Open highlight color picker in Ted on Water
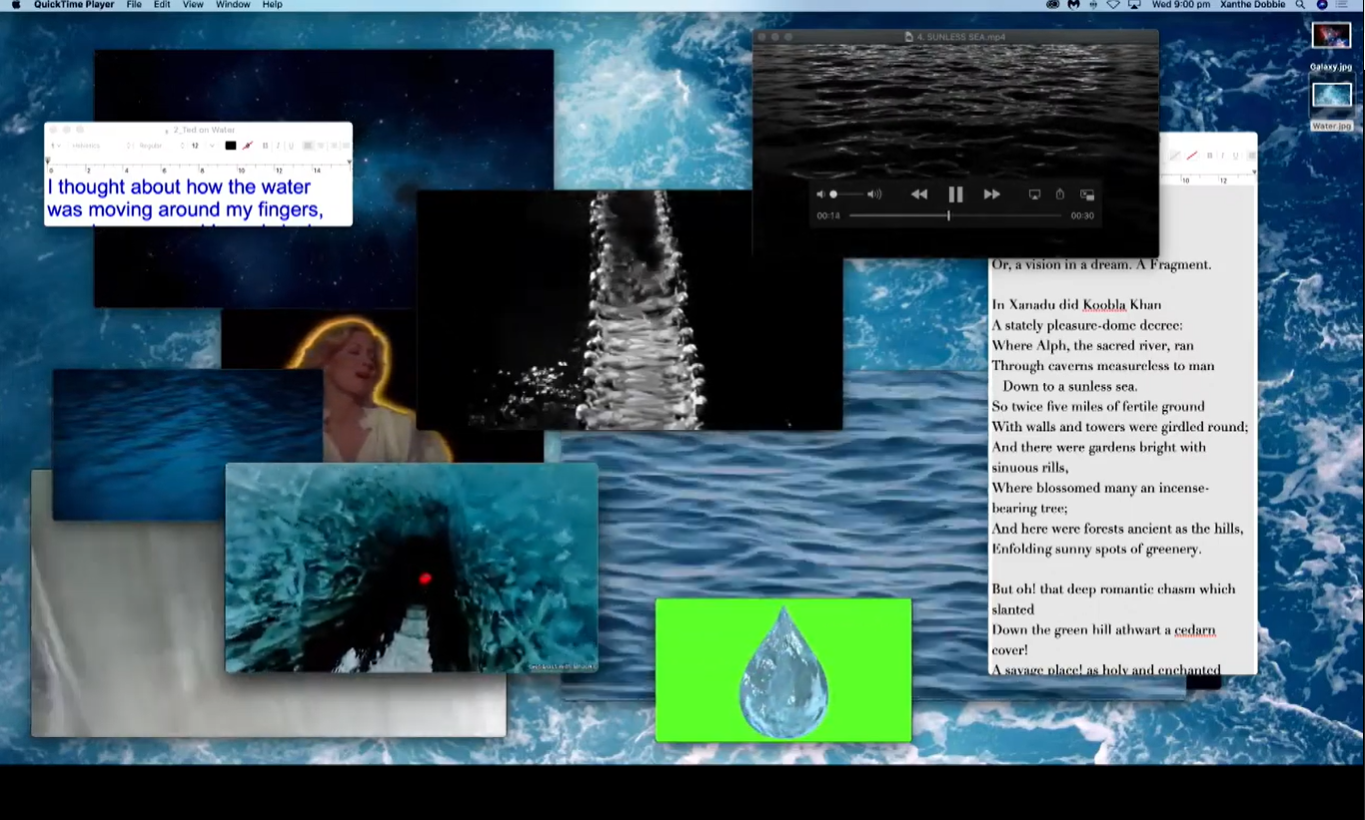 [247, 146]
